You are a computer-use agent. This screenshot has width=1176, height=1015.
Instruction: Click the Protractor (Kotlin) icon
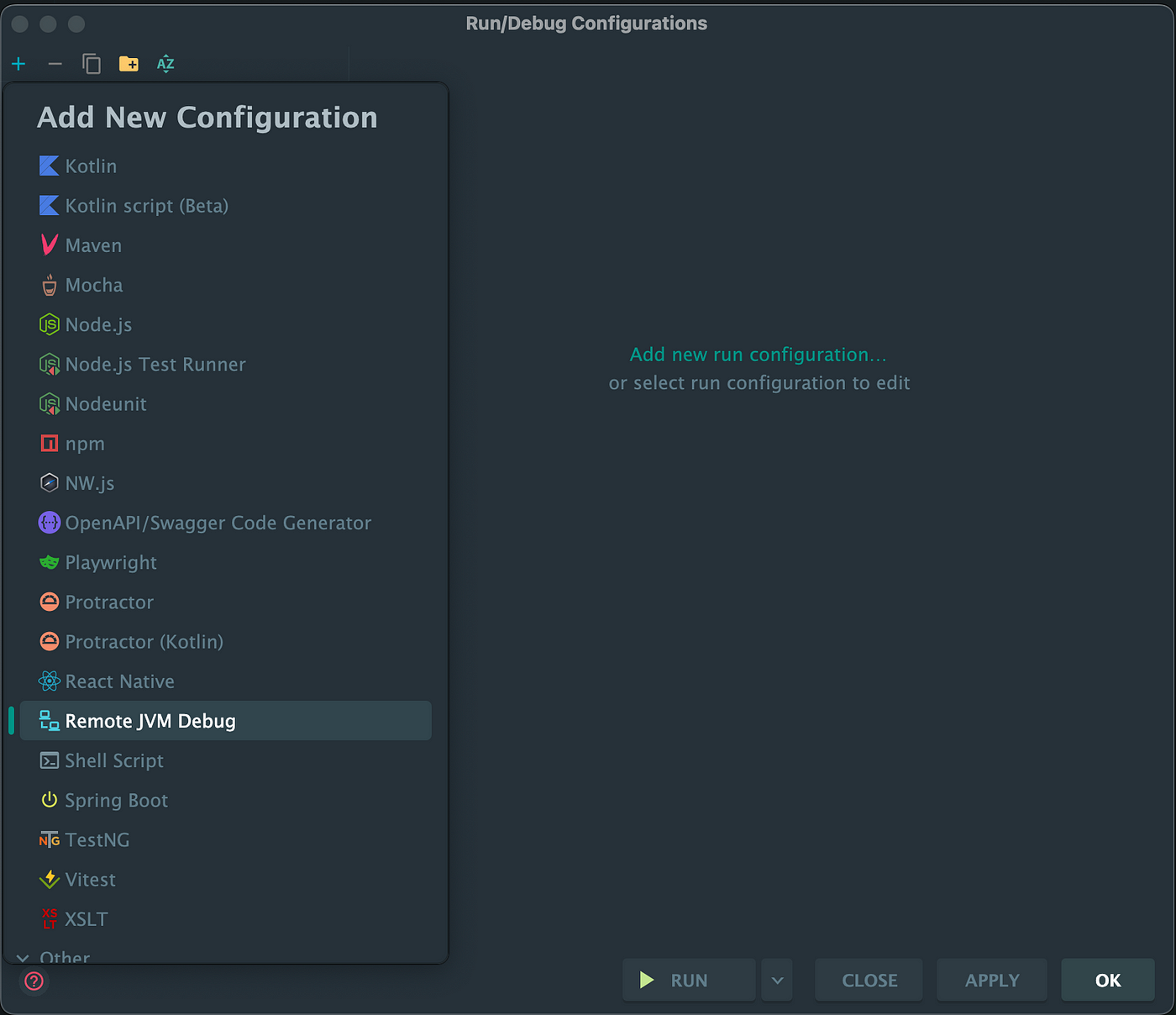coord(50,642)
